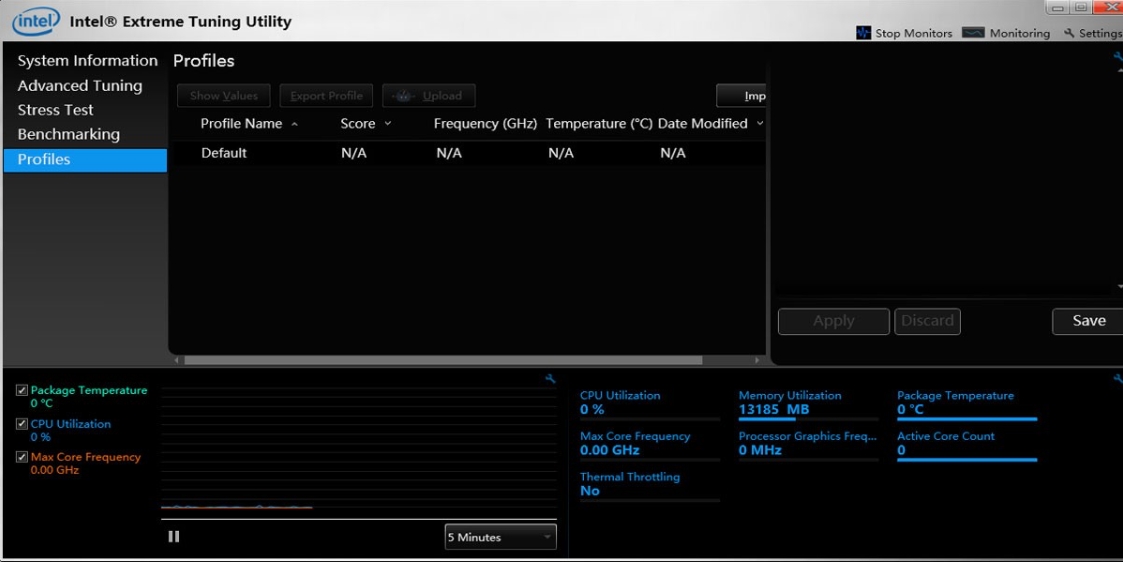The height and width of the screenshot is (562, 1123).
Task: Open the 5 Minutes time range dropdown
Action: [500, 537]
